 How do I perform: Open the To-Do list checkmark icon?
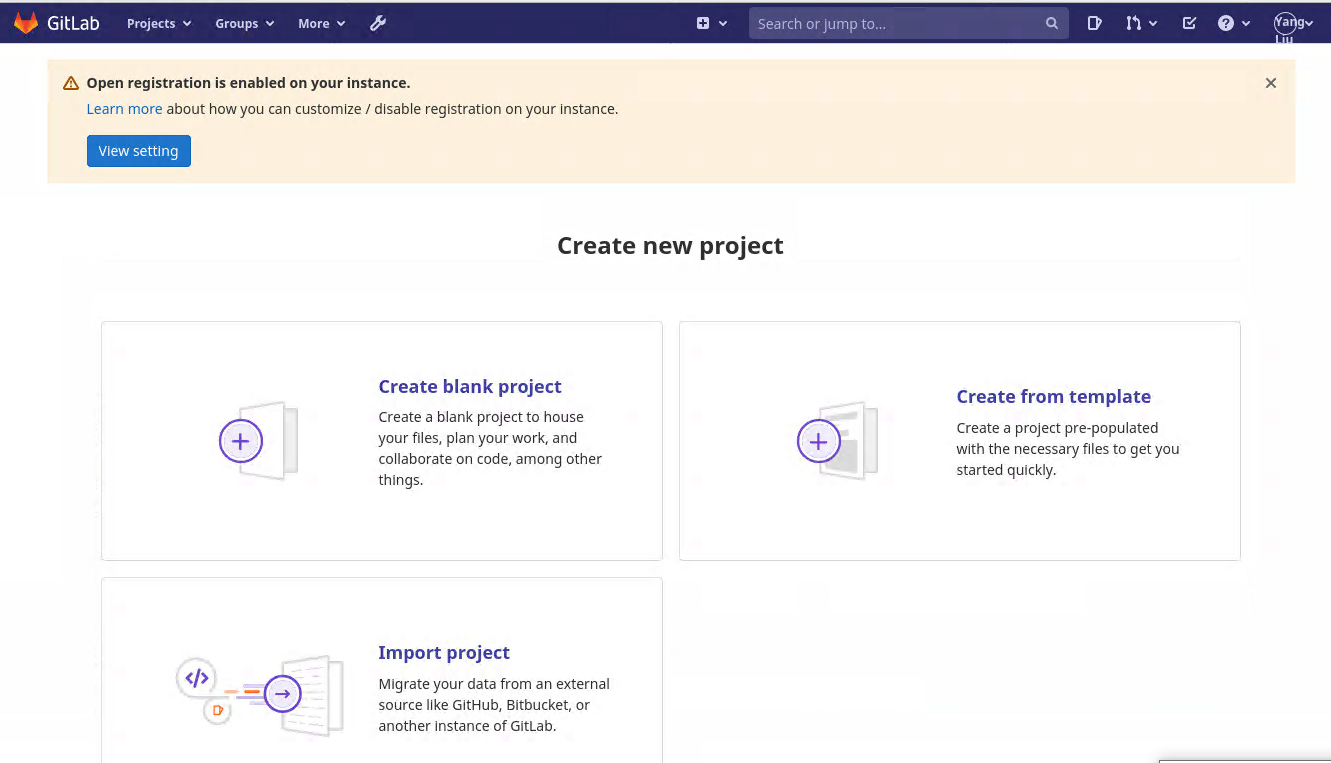[x=1189, y=23]
